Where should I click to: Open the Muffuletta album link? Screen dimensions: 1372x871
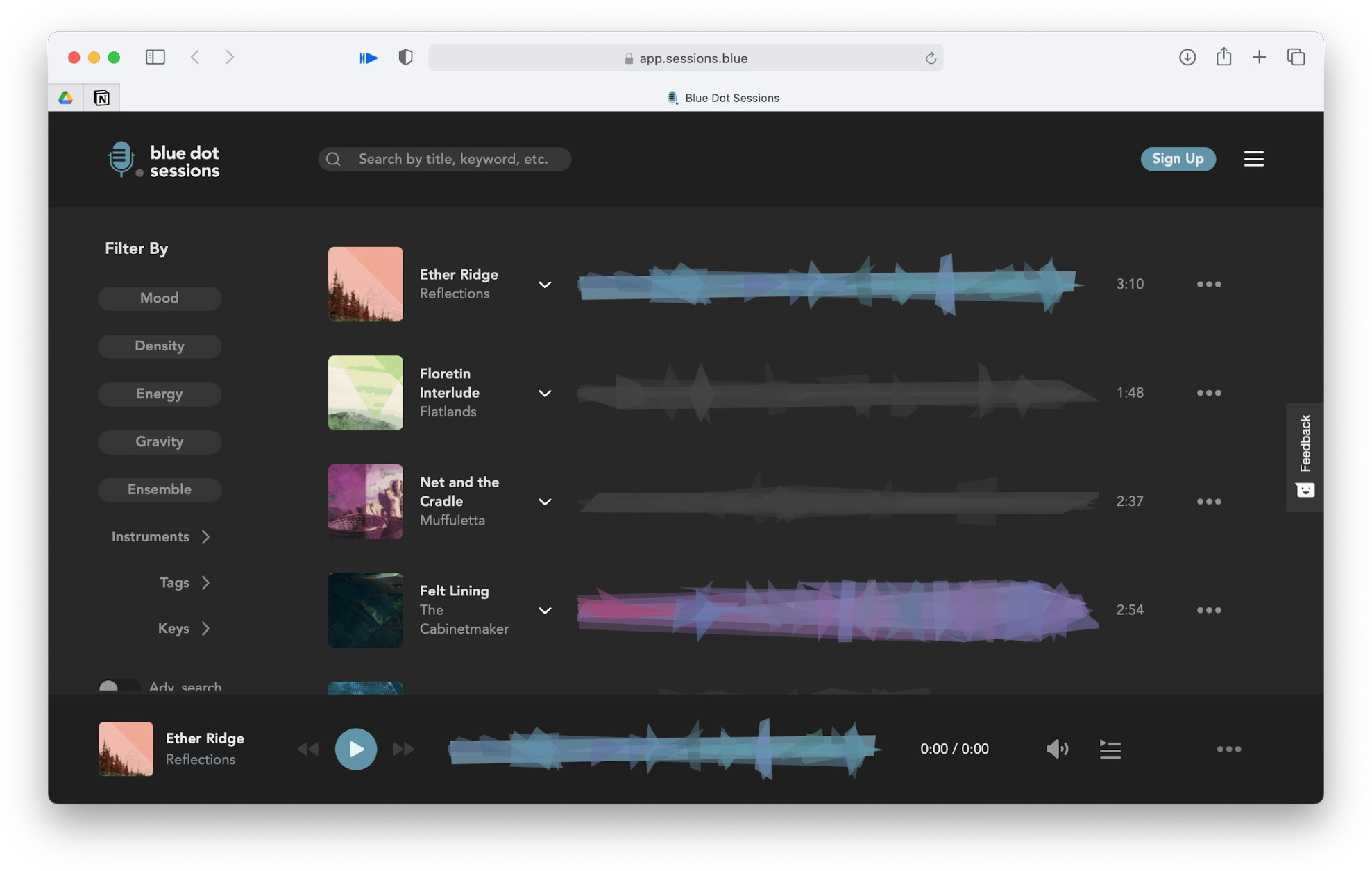tap(452, 520)
